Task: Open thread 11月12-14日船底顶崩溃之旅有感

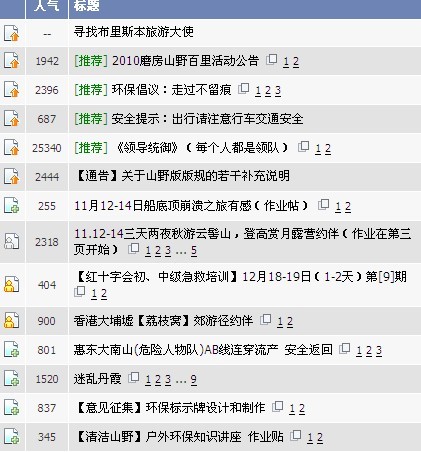Action: 191,206
